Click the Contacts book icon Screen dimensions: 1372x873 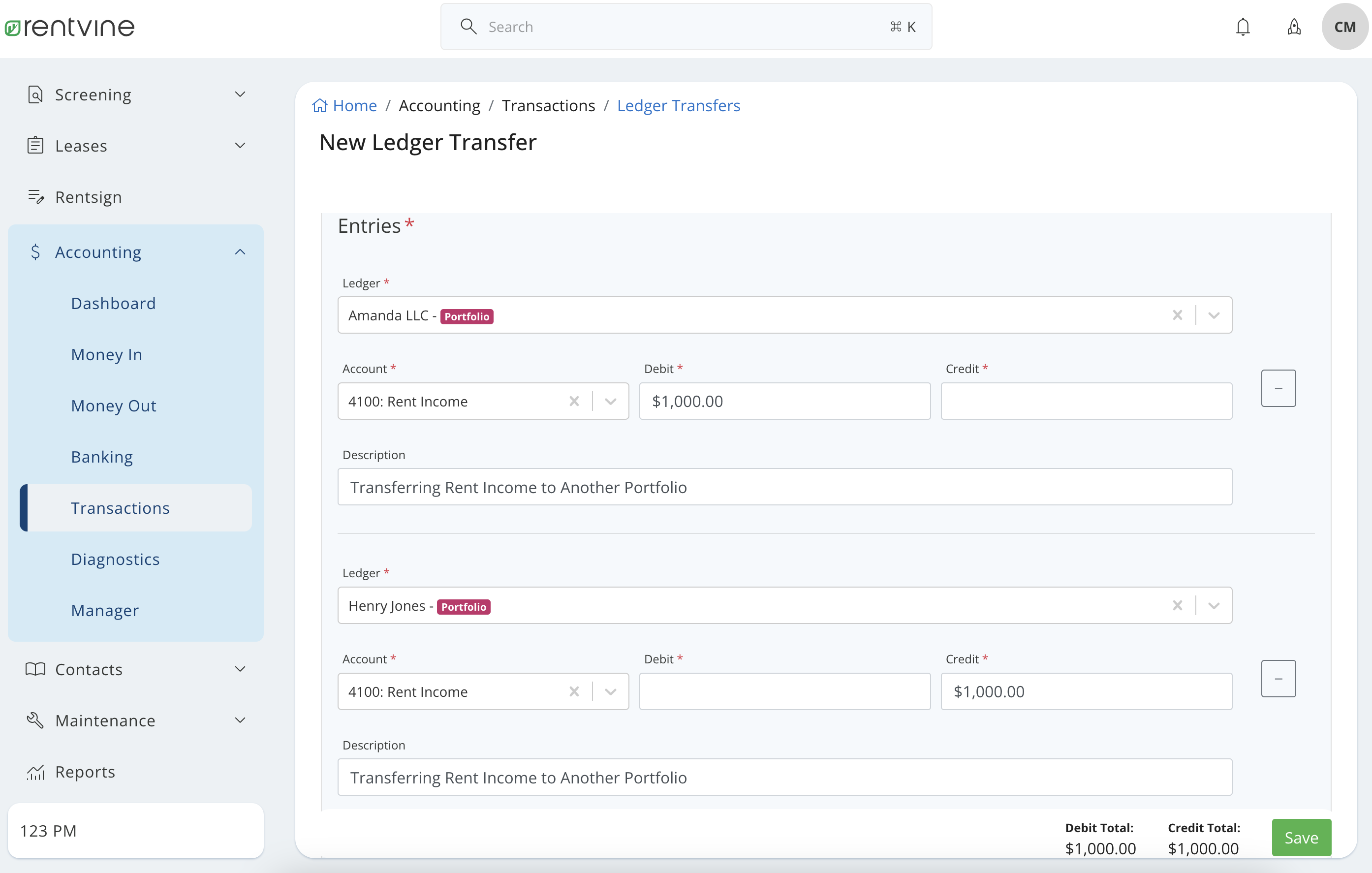click(35, 669)
